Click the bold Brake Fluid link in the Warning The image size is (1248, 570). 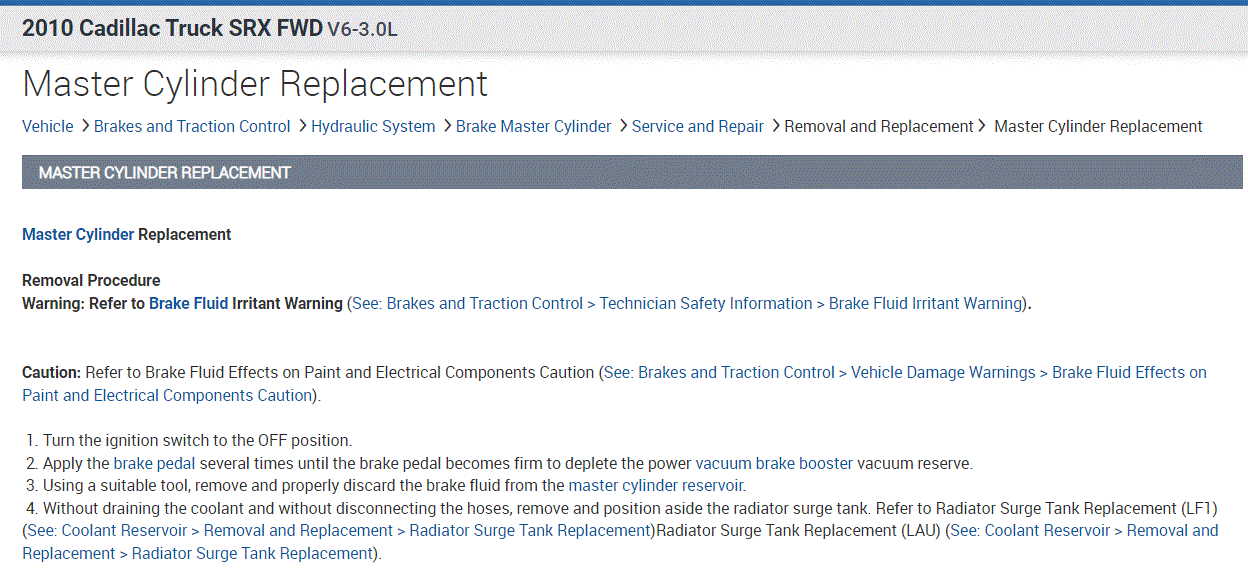tap(189, 303)
